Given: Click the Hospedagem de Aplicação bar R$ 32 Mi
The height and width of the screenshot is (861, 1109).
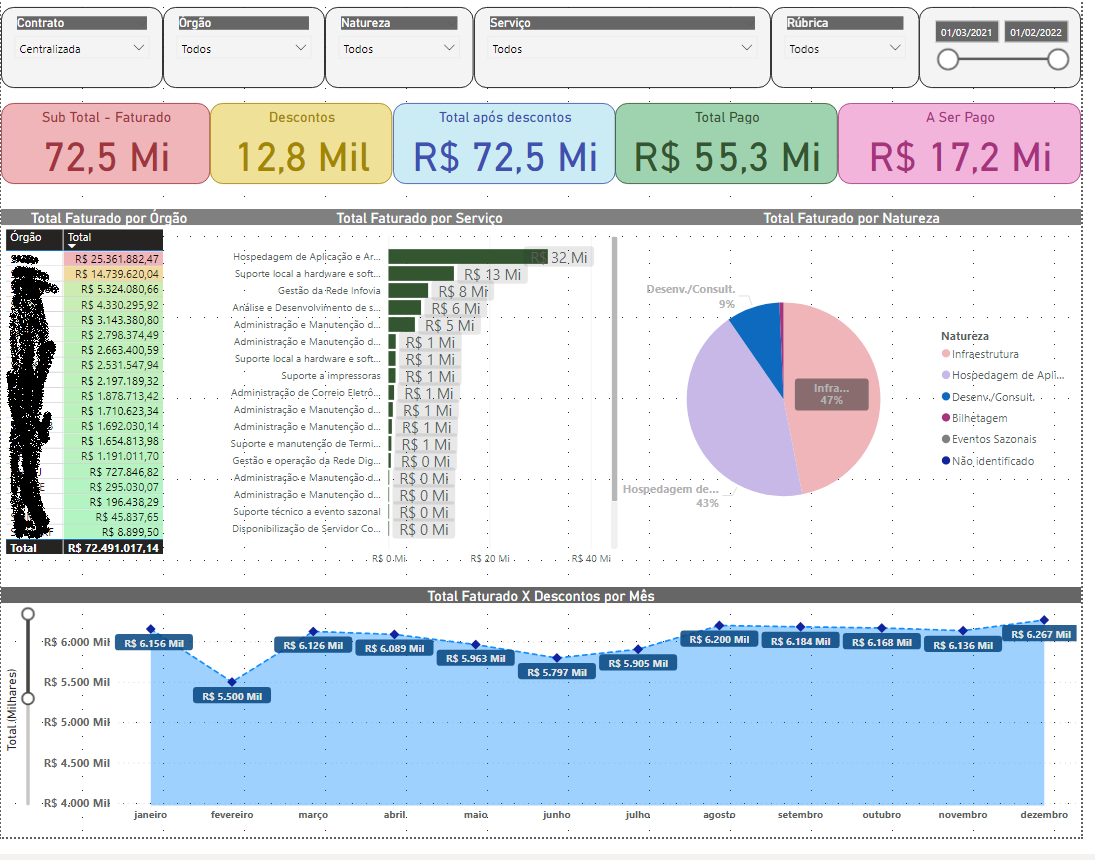Looking at the screenshot, I should coord(468,257).
